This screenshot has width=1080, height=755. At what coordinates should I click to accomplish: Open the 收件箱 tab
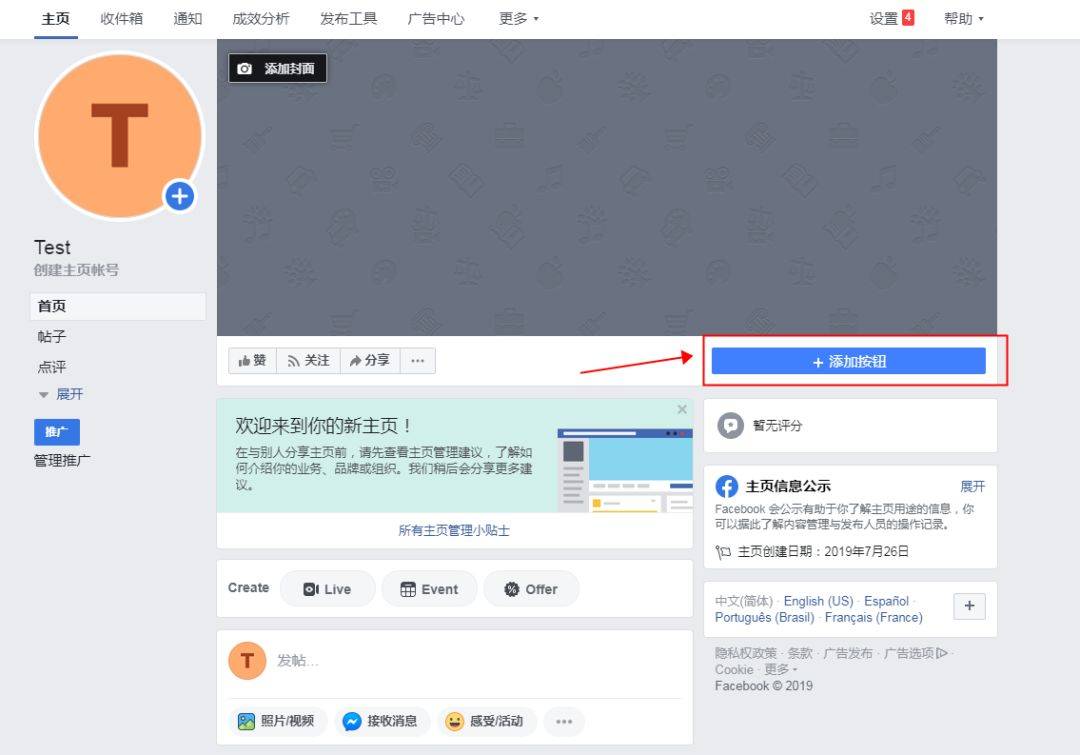click(x=122, y=19)
